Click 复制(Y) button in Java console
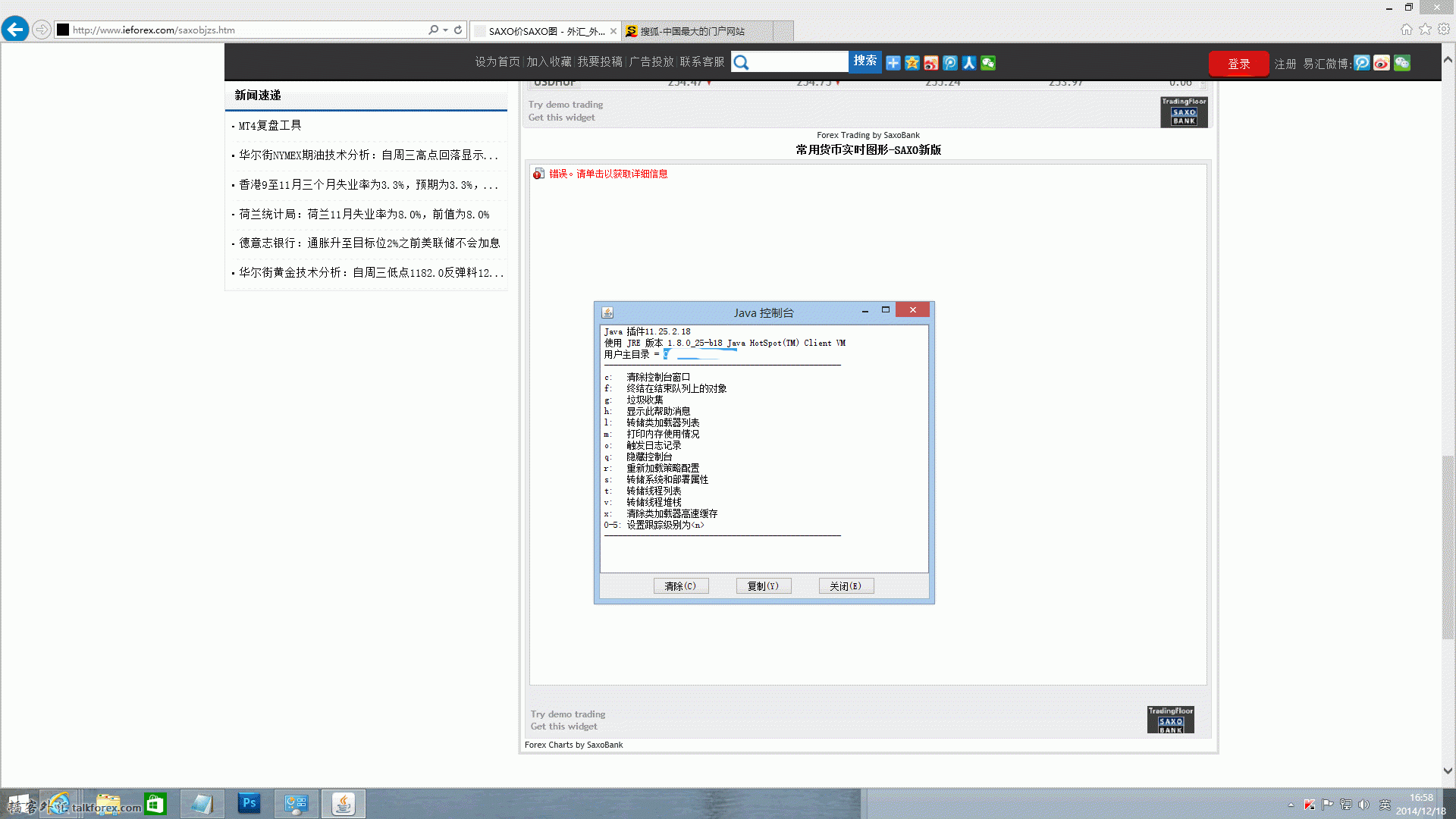The image size is (1456, 819). pyautogui.click(x=764, y=586)
